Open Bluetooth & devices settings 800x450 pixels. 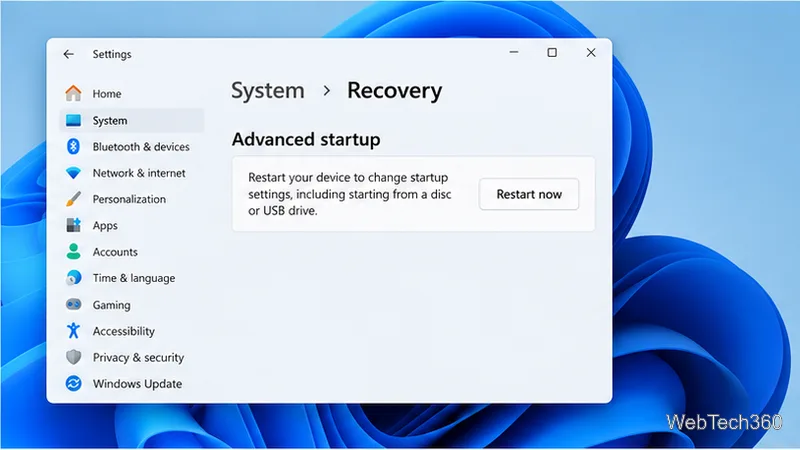[x=141, y=147]
